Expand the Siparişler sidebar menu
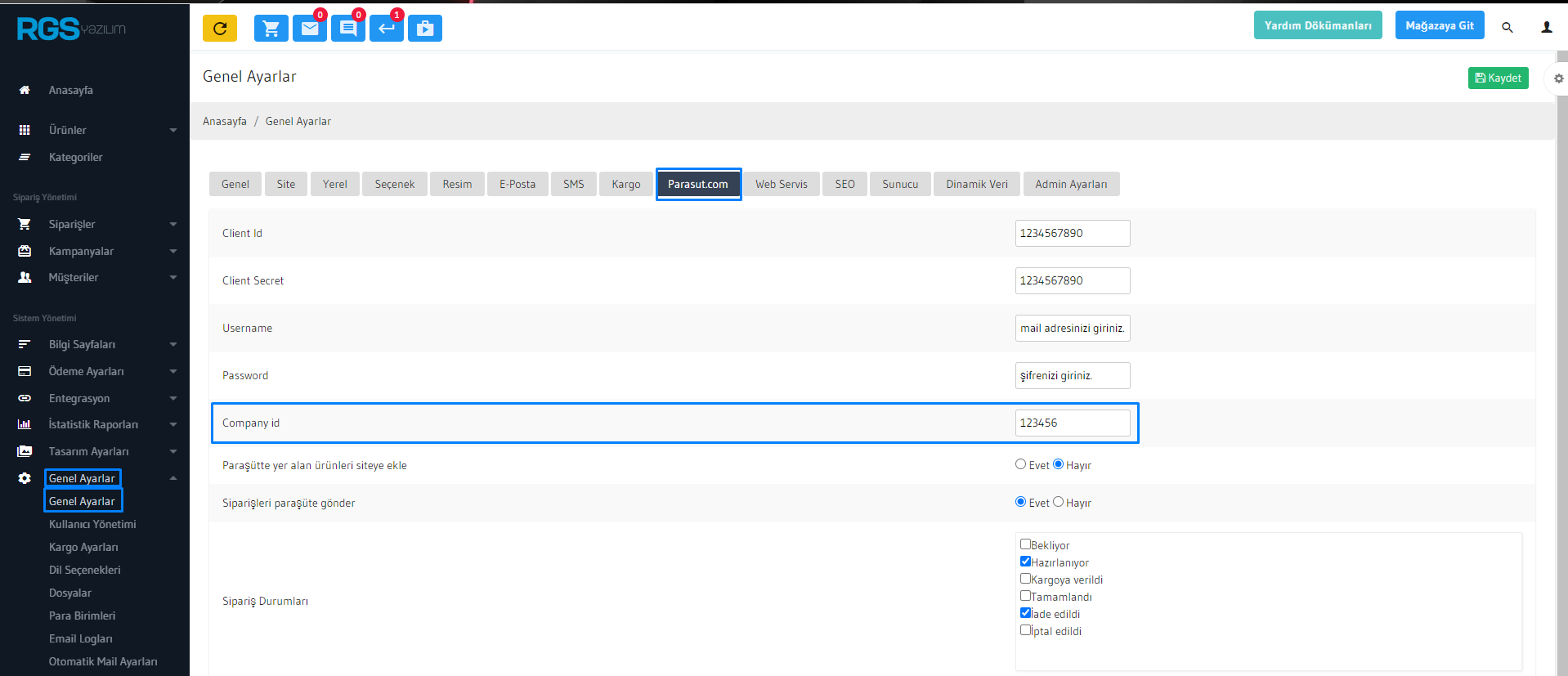1568x676 pixels. 98,224
